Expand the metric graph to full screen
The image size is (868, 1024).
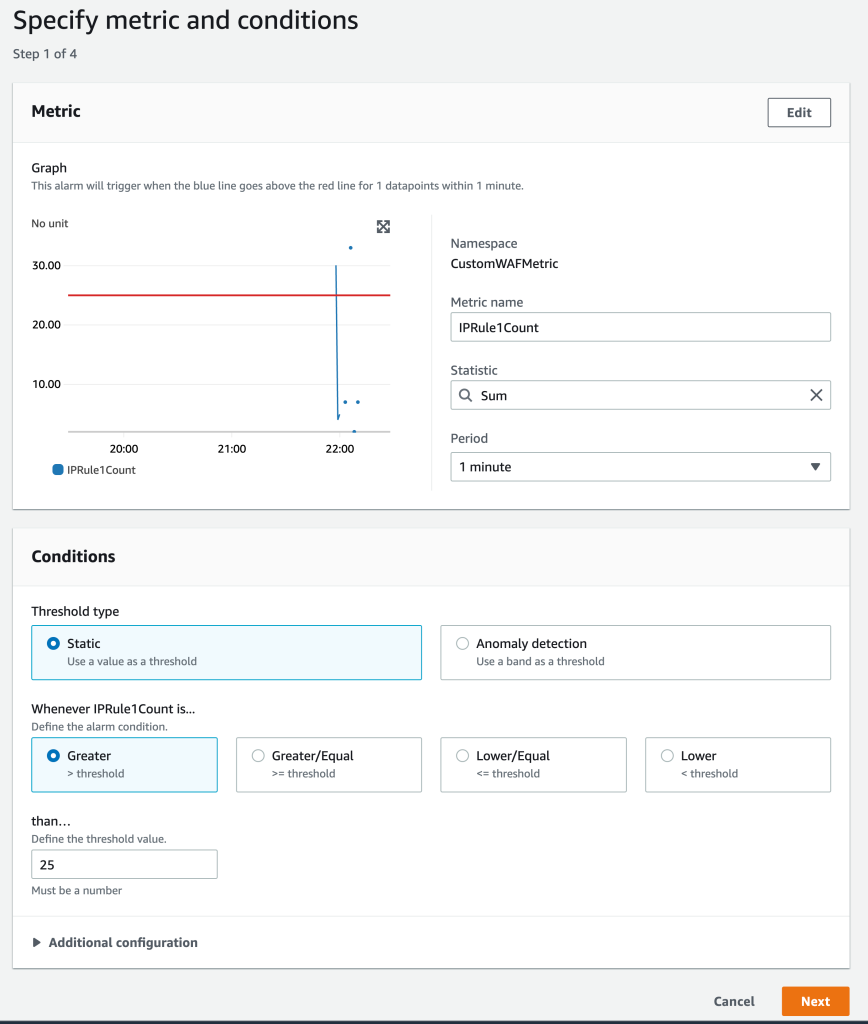click(383, 227)
